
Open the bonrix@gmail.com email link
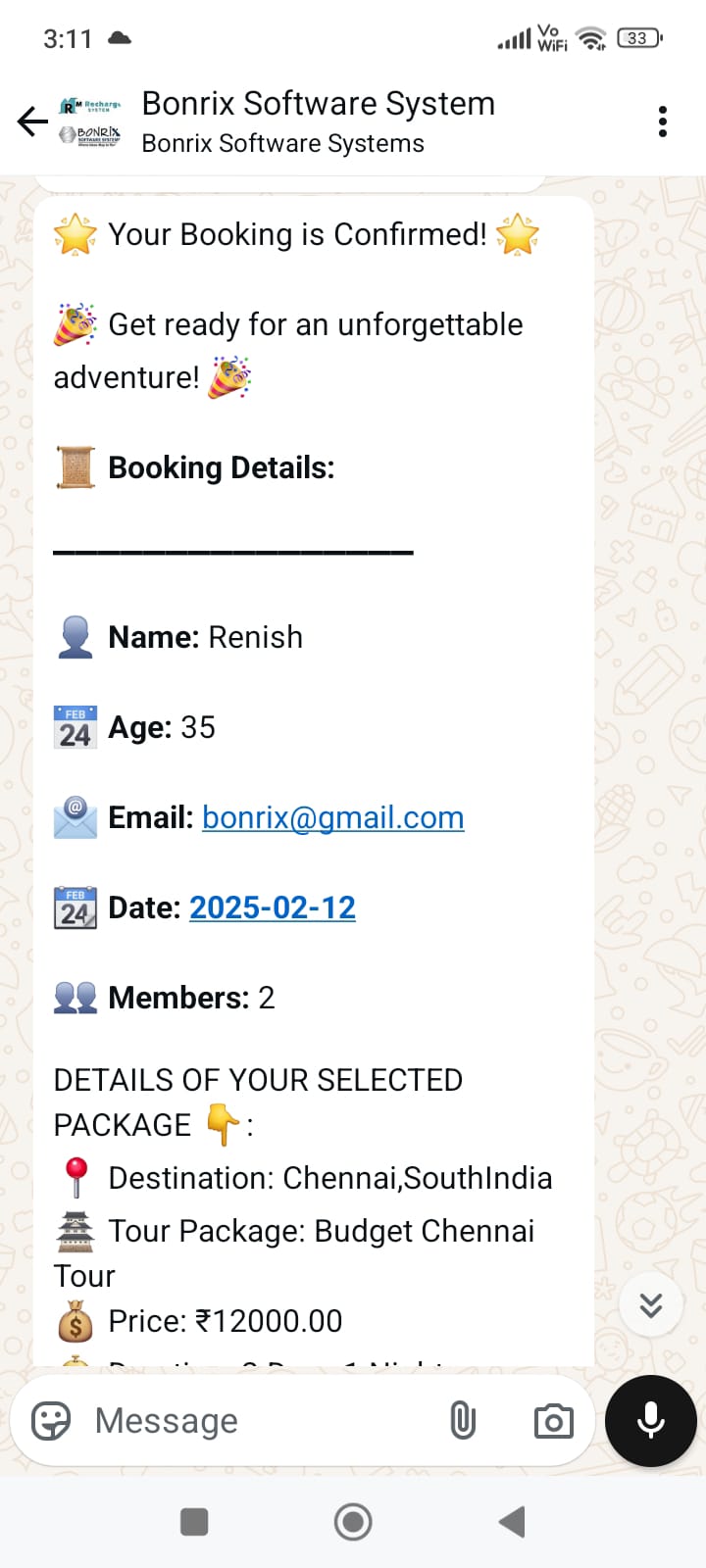click(332, 817)
